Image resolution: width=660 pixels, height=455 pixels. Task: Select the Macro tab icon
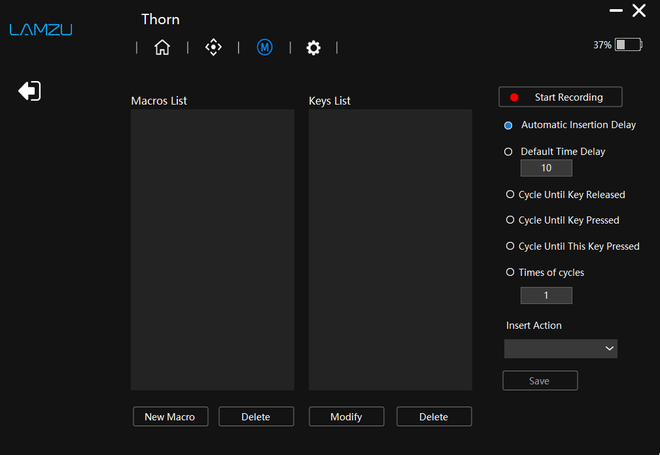264,47
